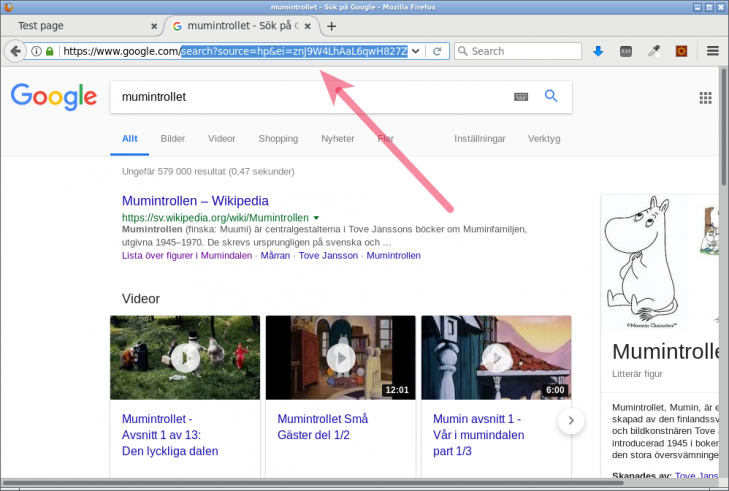The image size is (729, 491).
Task: Click the blue Google search magnifier
Action: point(551,96)
